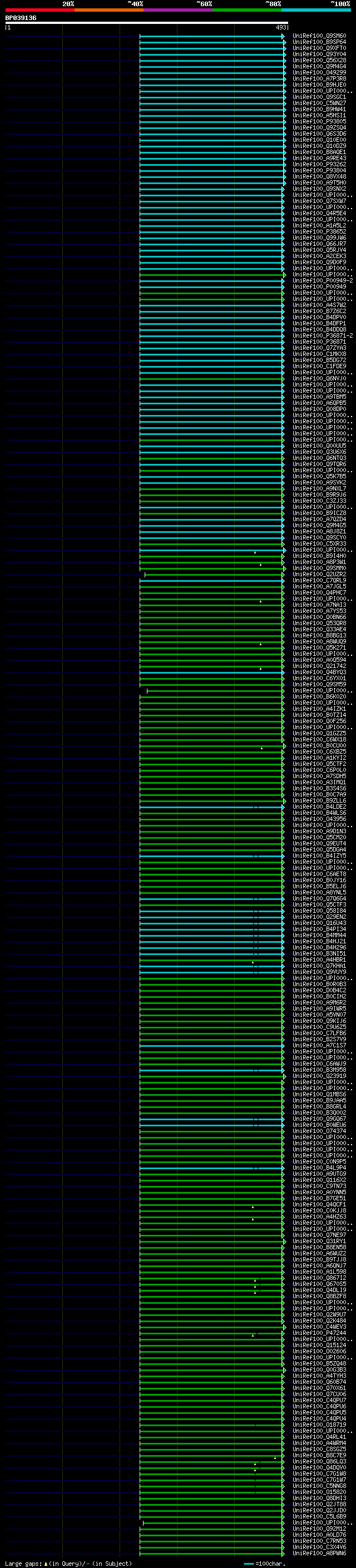The image size is (356, 1568).
Task: Select label UniRef100_C4WEV3
Action: tap(319, 1327)
